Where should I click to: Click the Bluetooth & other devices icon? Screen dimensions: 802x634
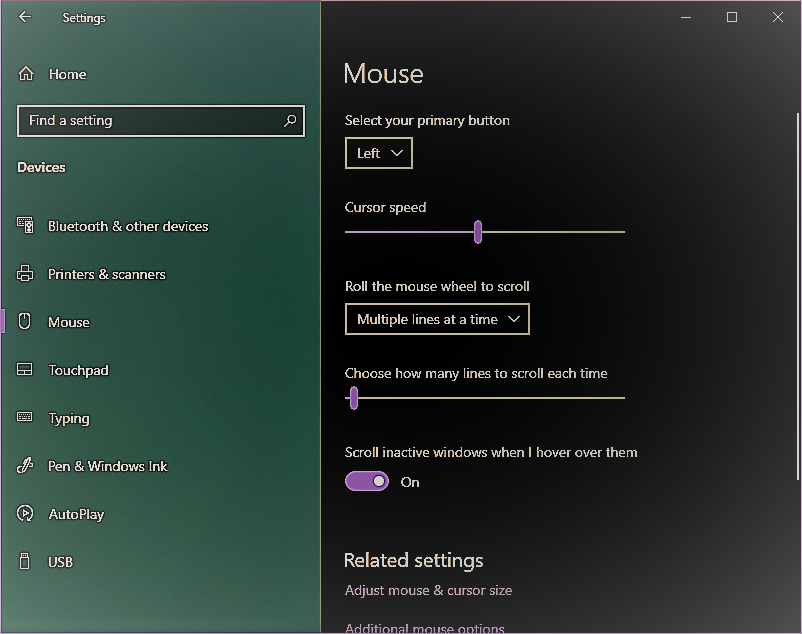tap(25, 225)
